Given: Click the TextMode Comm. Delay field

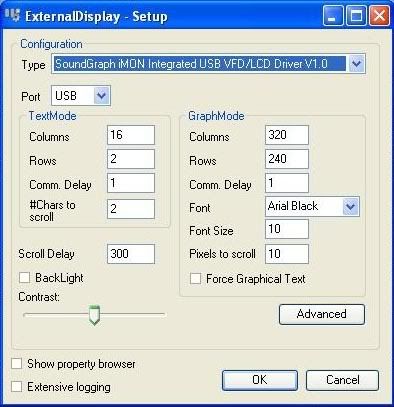Looking at the screenshot, I should 131,183.
